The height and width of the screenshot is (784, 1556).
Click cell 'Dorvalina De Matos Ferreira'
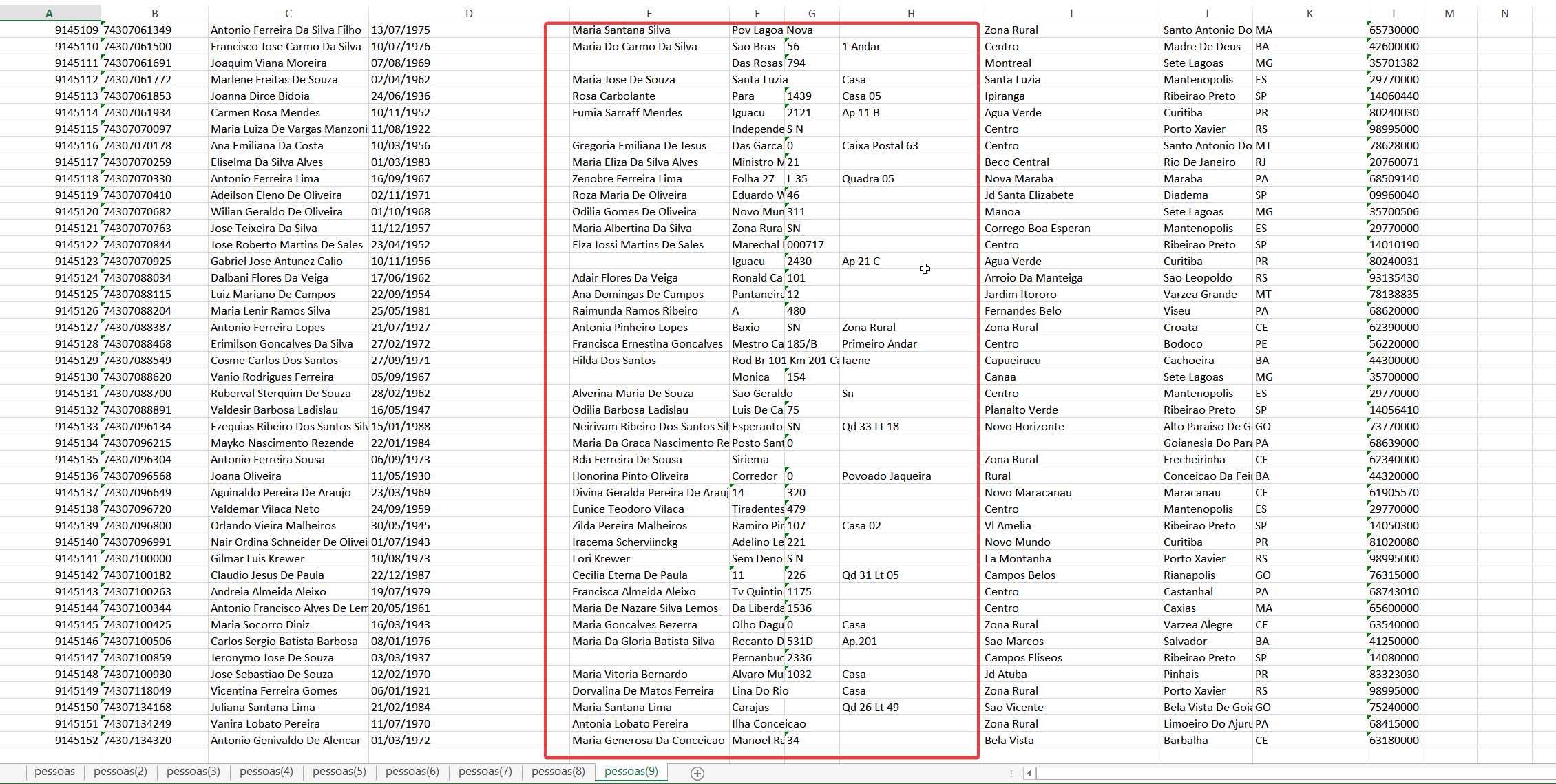coord(649,690)
